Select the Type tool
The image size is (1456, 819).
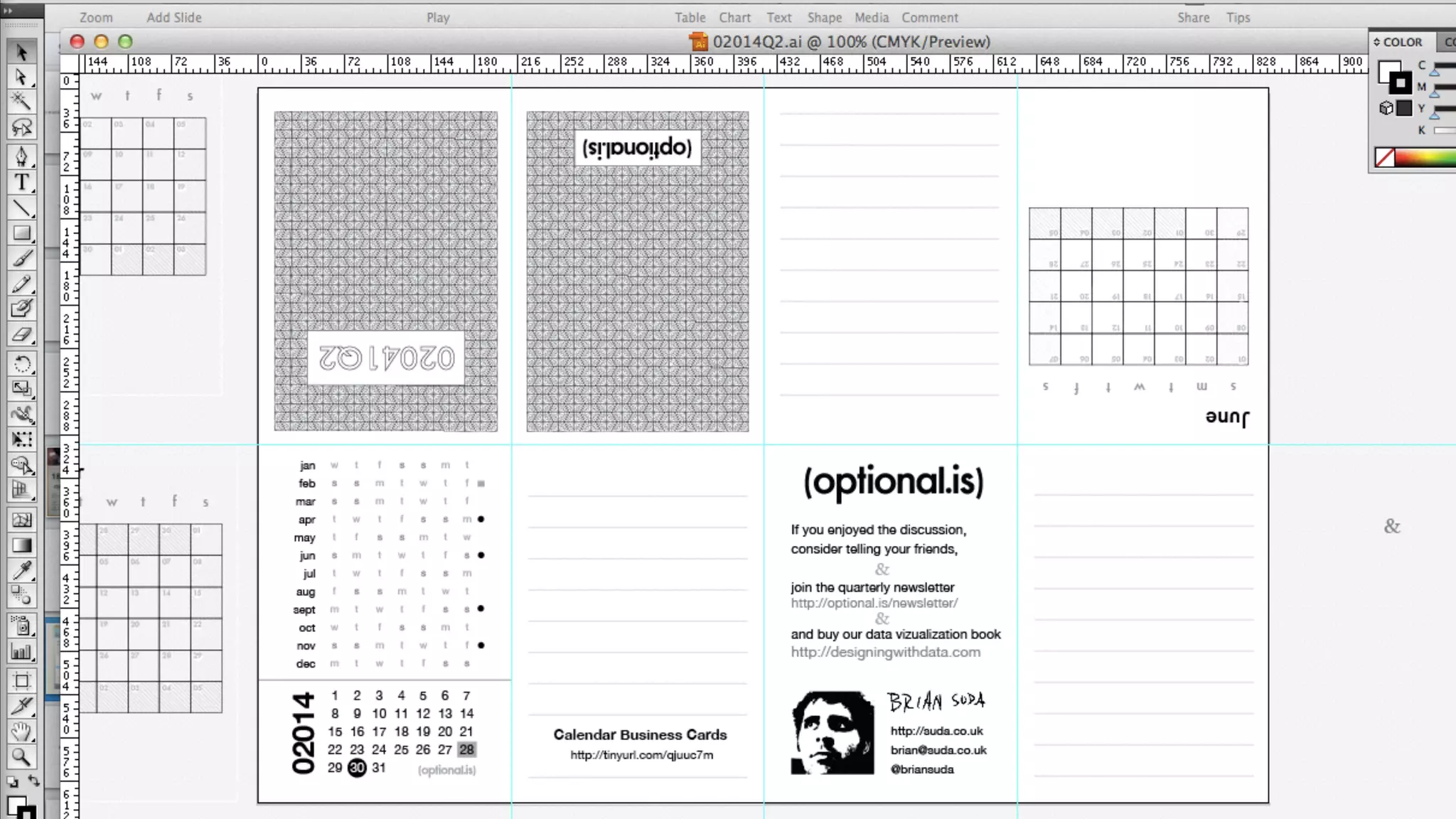[x=21, y=183]
